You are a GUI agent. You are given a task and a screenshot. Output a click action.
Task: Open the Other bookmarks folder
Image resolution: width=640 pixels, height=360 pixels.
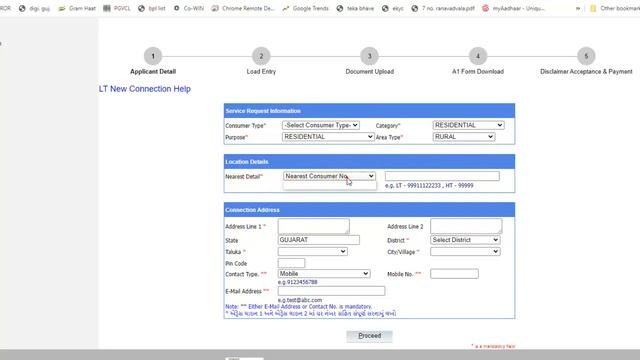(615, 8)
